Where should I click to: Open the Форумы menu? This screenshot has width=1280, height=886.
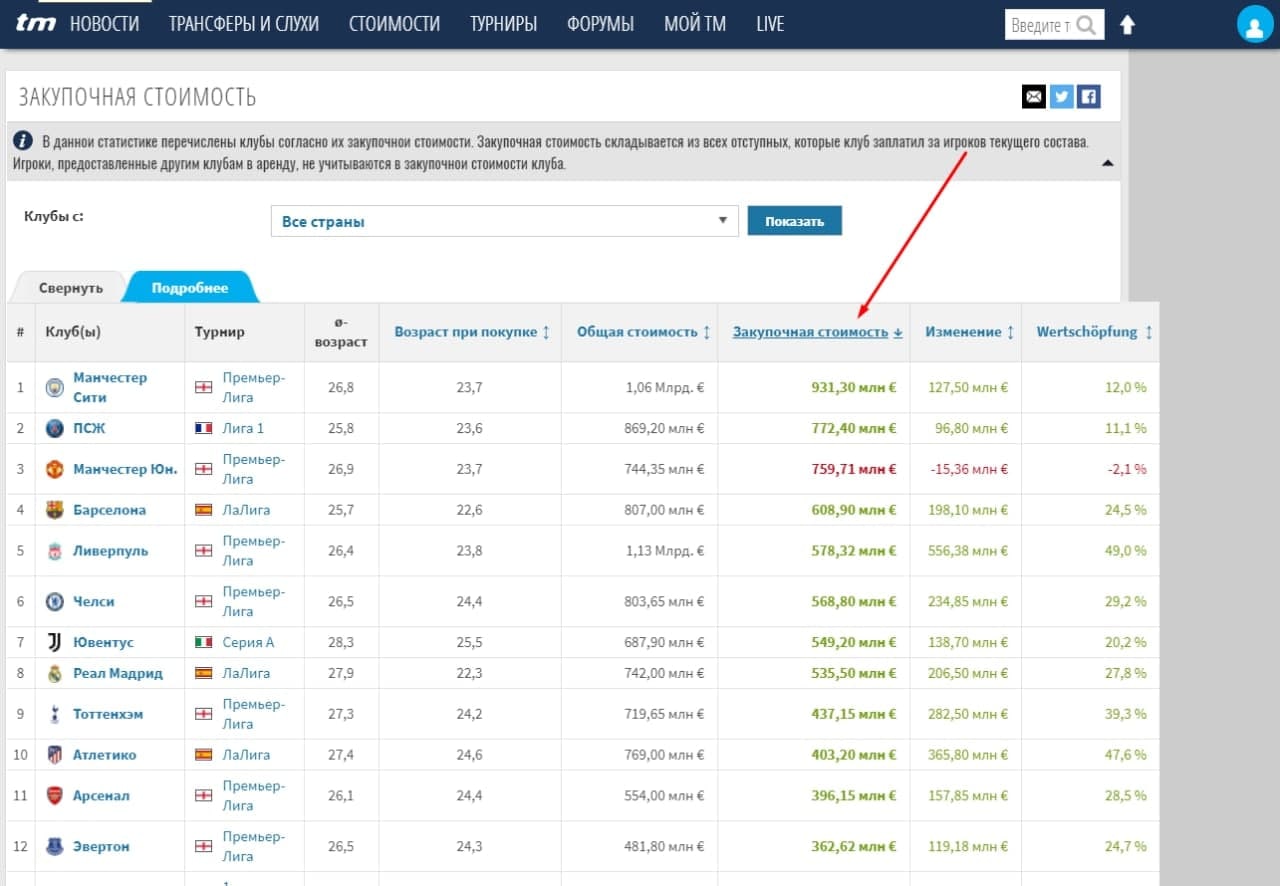point(600,24)
